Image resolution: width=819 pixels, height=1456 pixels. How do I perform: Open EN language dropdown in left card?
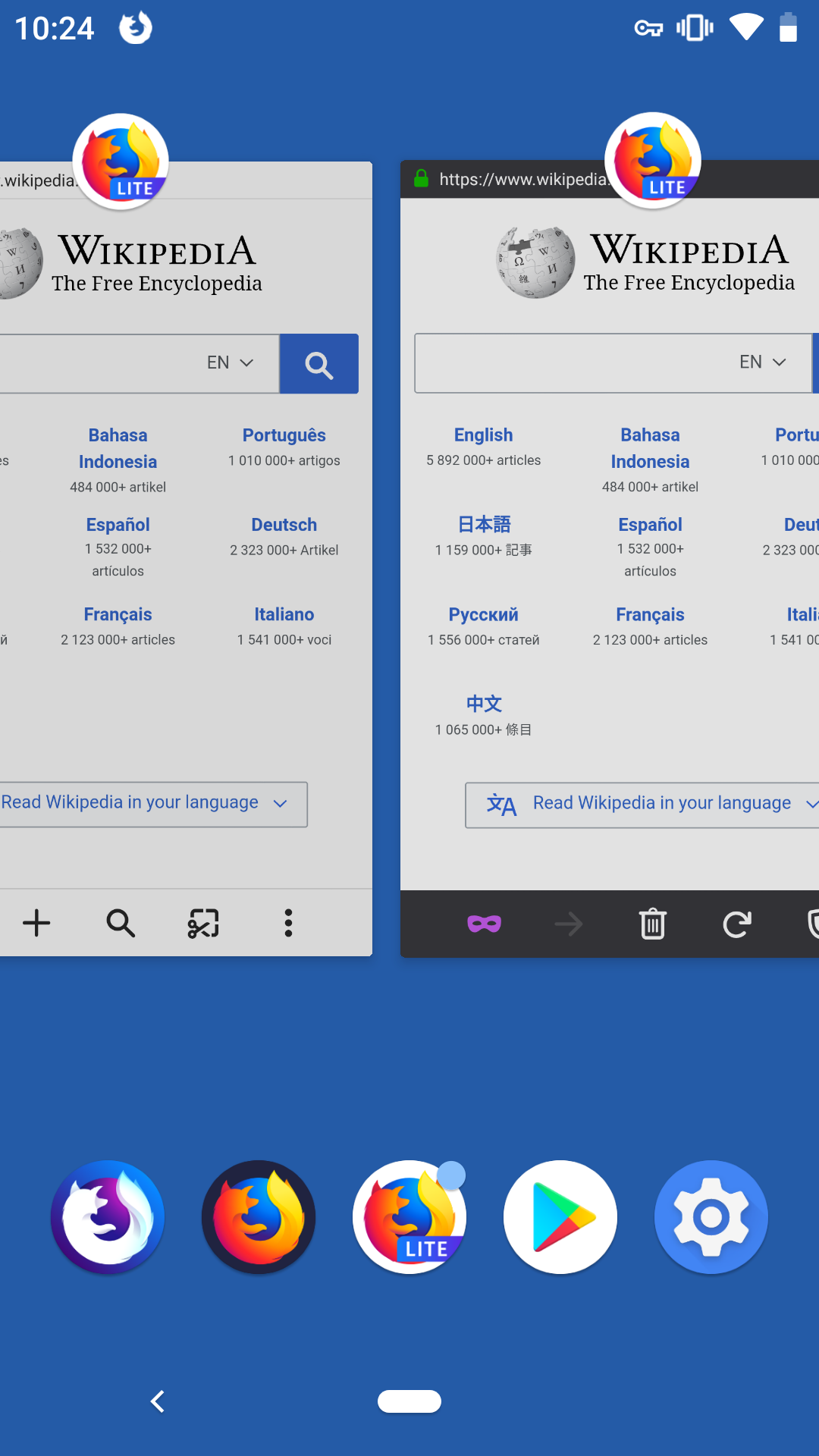[x=231, y=362]
